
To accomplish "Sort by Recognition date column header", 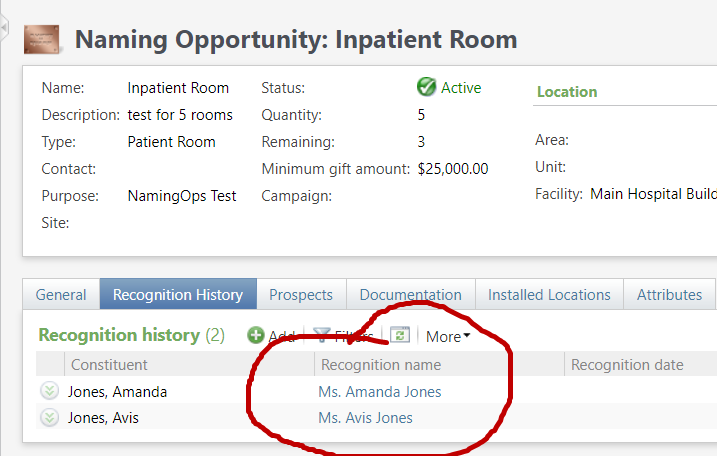I will (x=627, y=365).
